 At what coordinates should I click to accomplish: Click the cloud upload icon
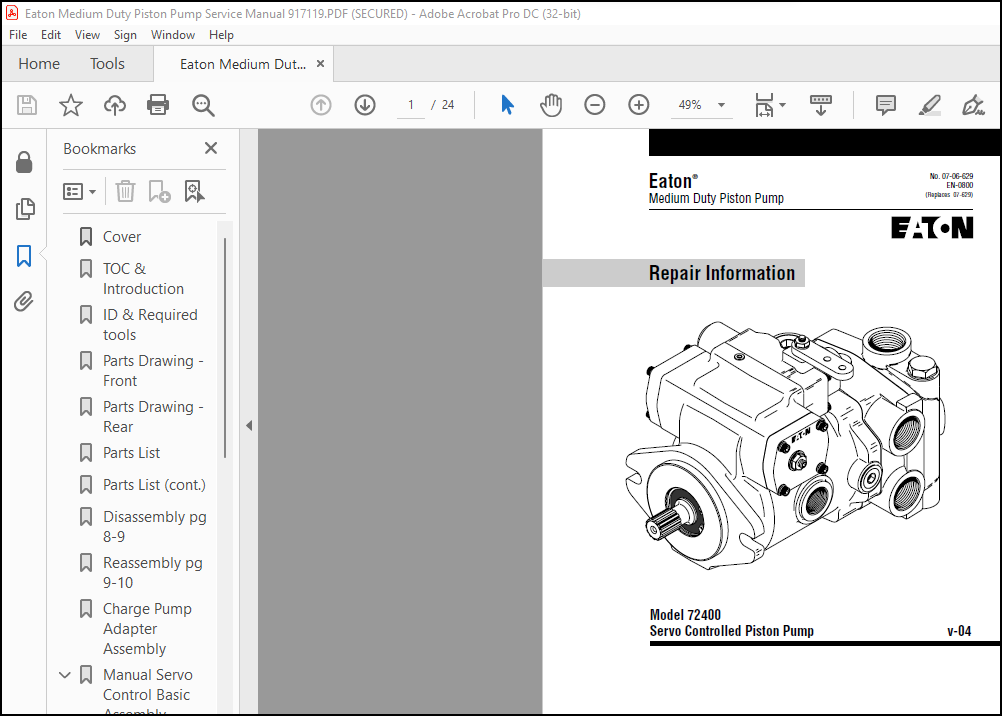(114, 105)
